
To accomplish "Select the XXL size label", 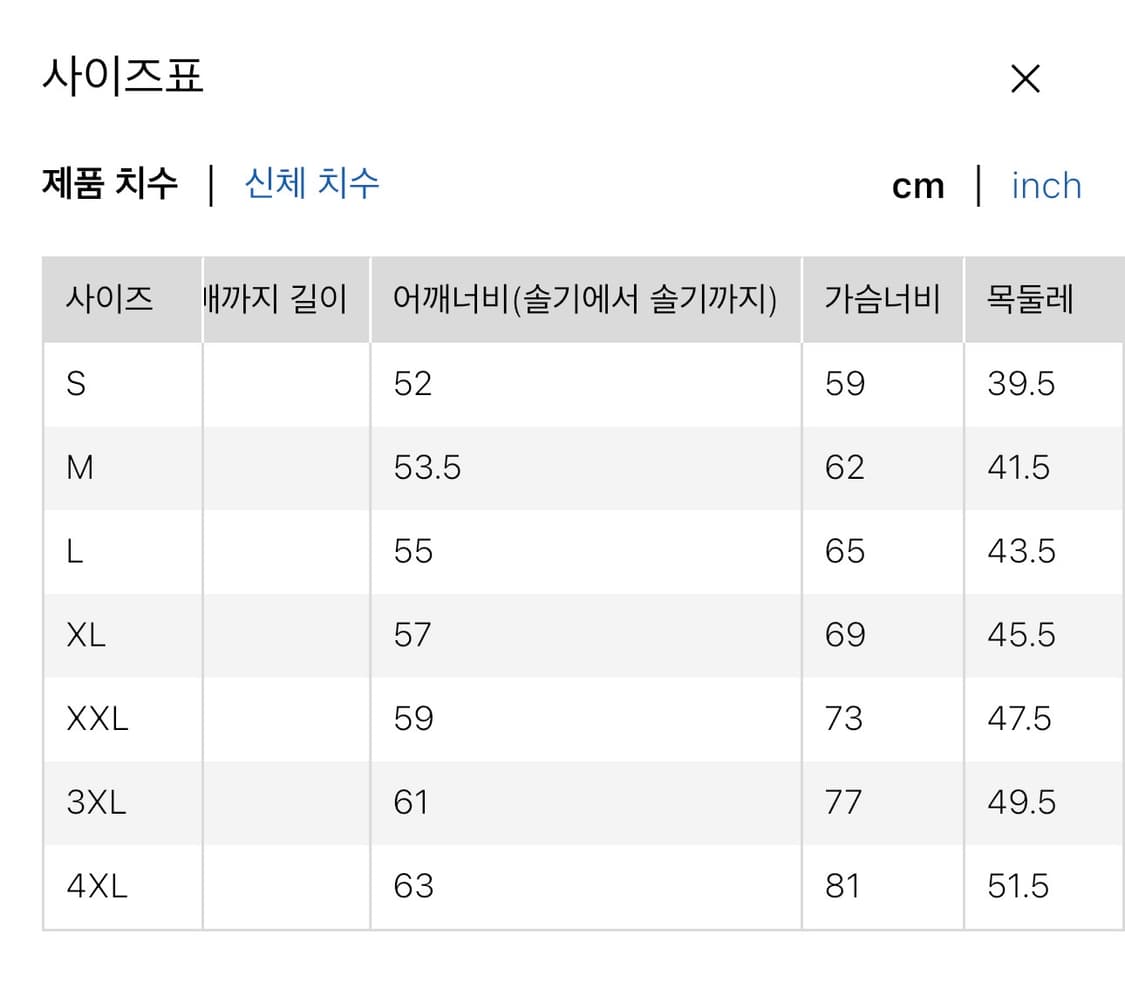I will [97, 718].
